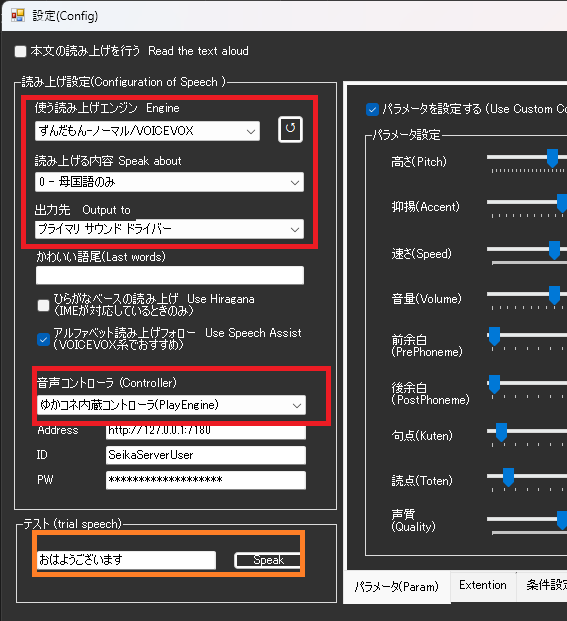The height and width of the screenshot is (621, 567).
Task: Open the Output to device dropdown
Action: [169, 229]
